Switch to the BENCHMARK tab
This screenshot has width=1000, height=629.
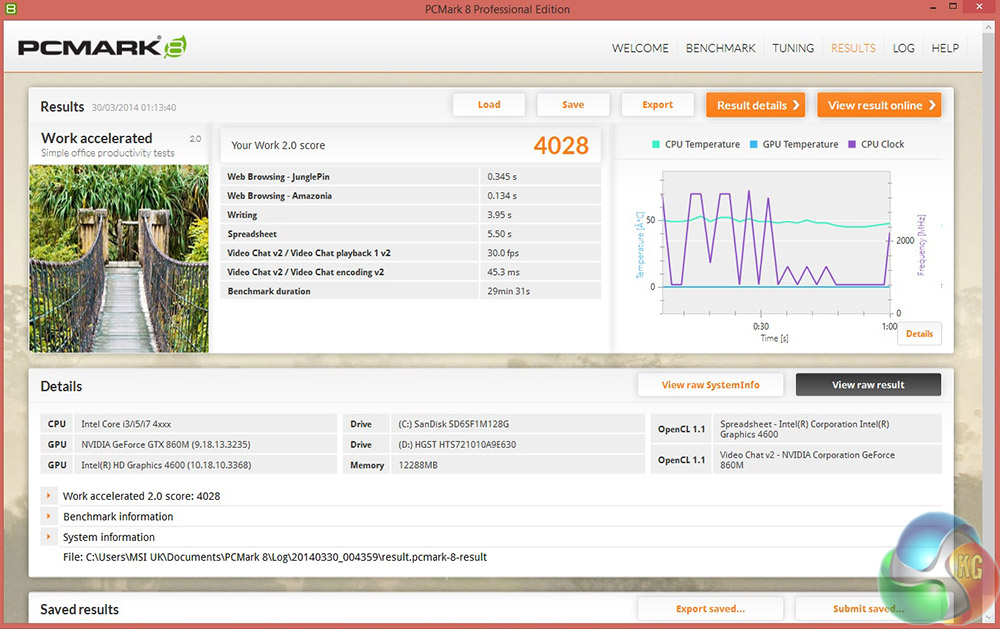pos(720,48)
